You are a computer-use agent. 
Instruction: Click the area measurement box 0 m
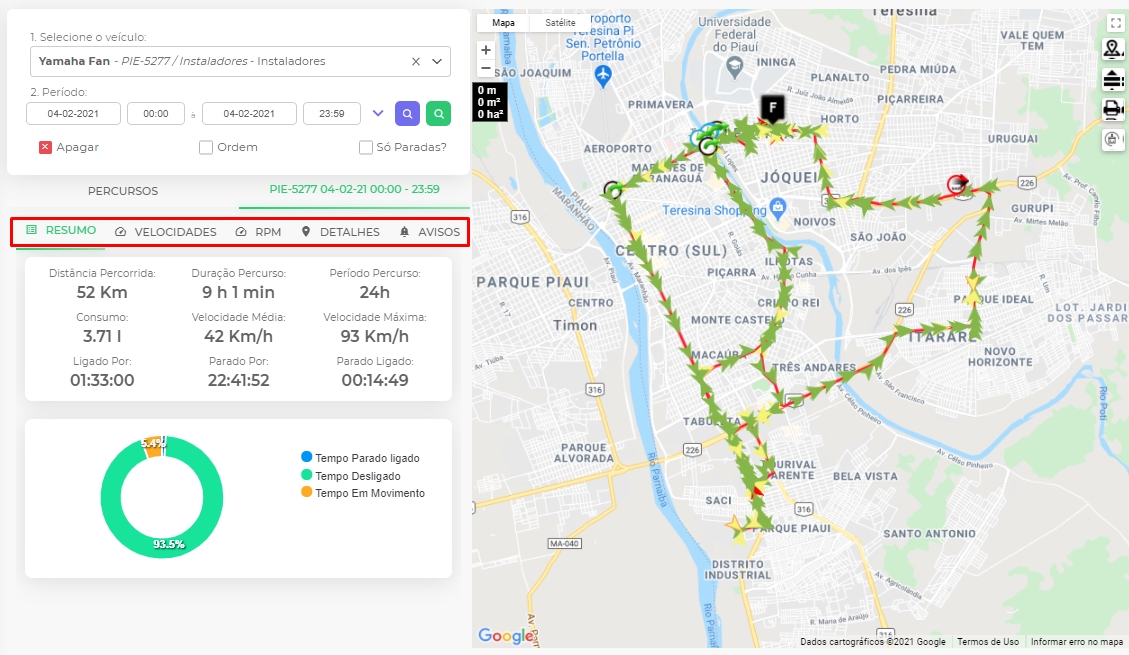tap(490, 101)
